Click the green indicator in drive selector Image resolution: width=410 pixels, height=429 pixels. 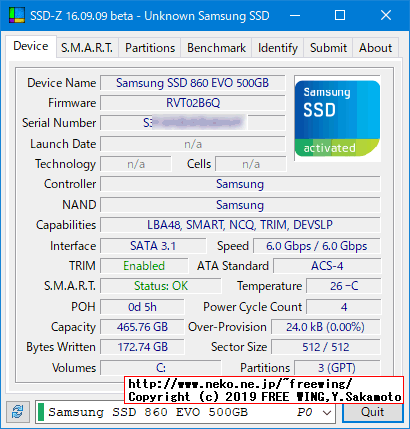point(41,412)
